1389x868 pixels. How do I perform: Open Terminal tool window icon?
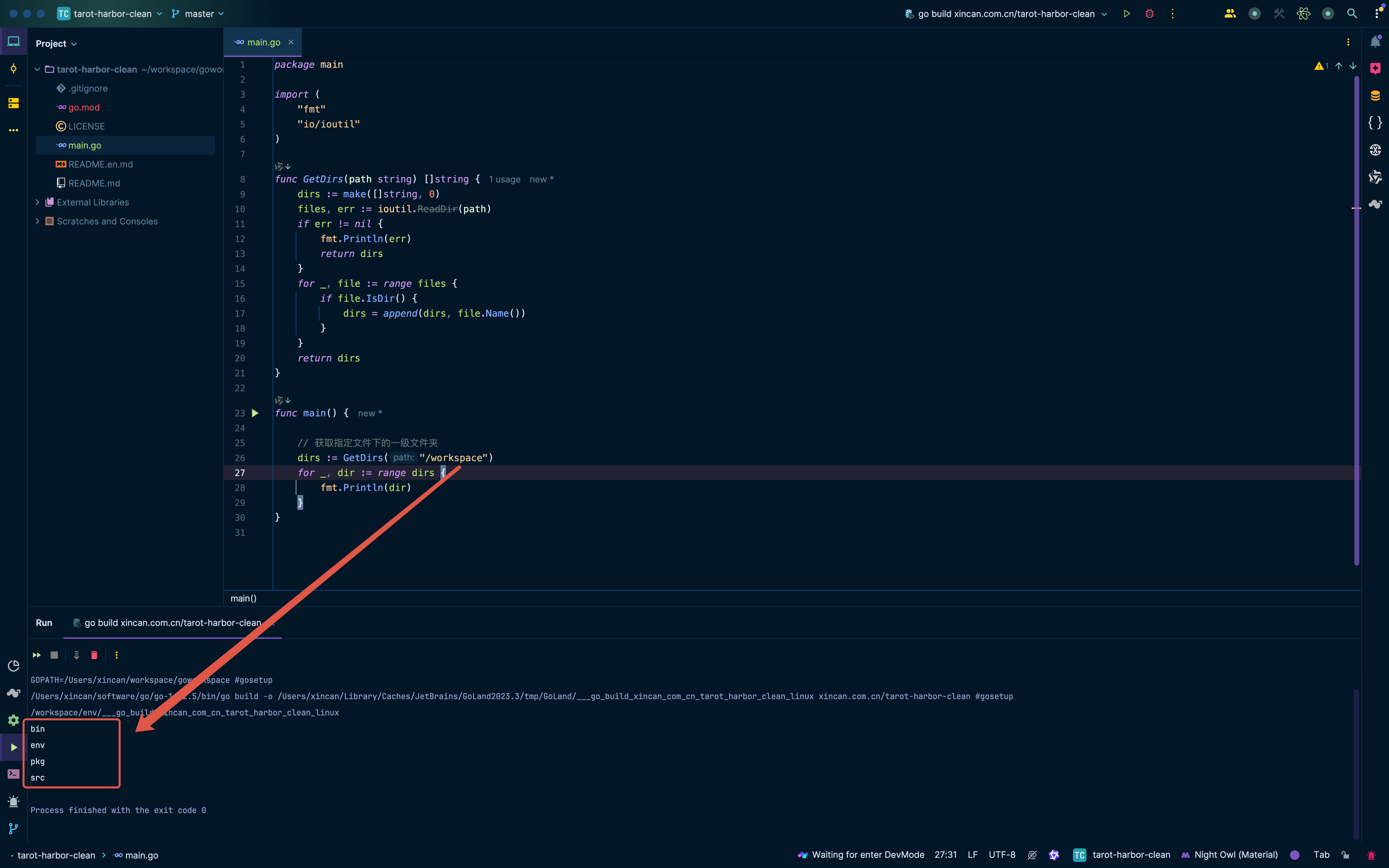14,774
